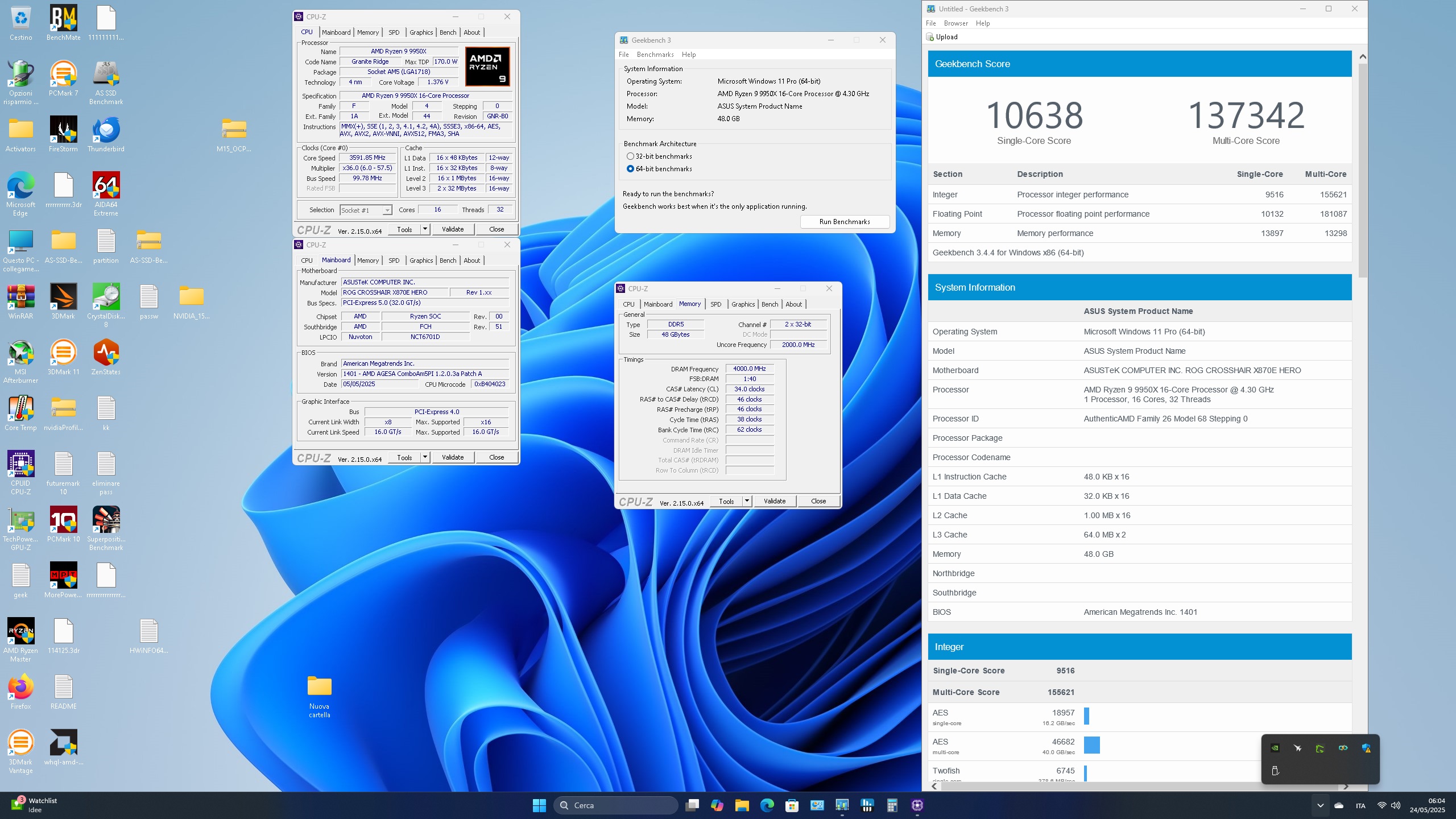This screenshot has height=819, width=1456.
Task: Click the Geekbench results vertical scrollbar thumb
Action: (1363, 171)
